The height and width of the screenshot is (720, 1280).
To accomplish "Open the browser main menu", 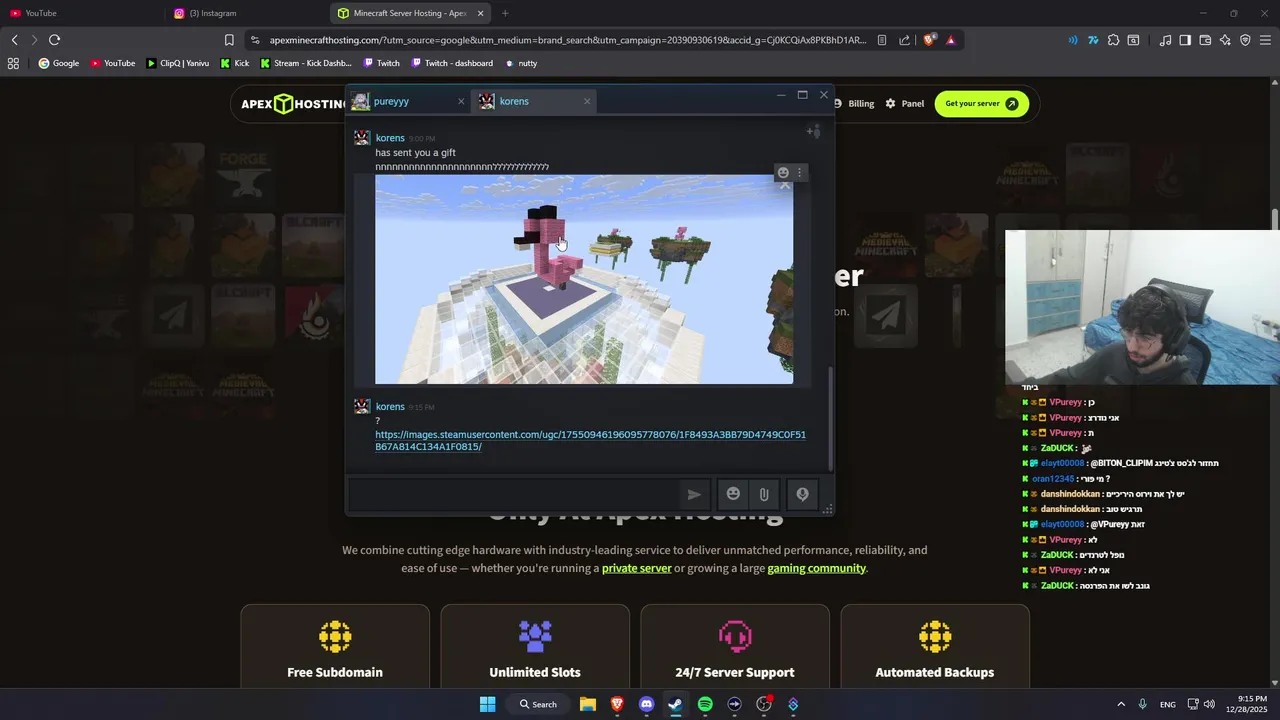I will 1266,40.
